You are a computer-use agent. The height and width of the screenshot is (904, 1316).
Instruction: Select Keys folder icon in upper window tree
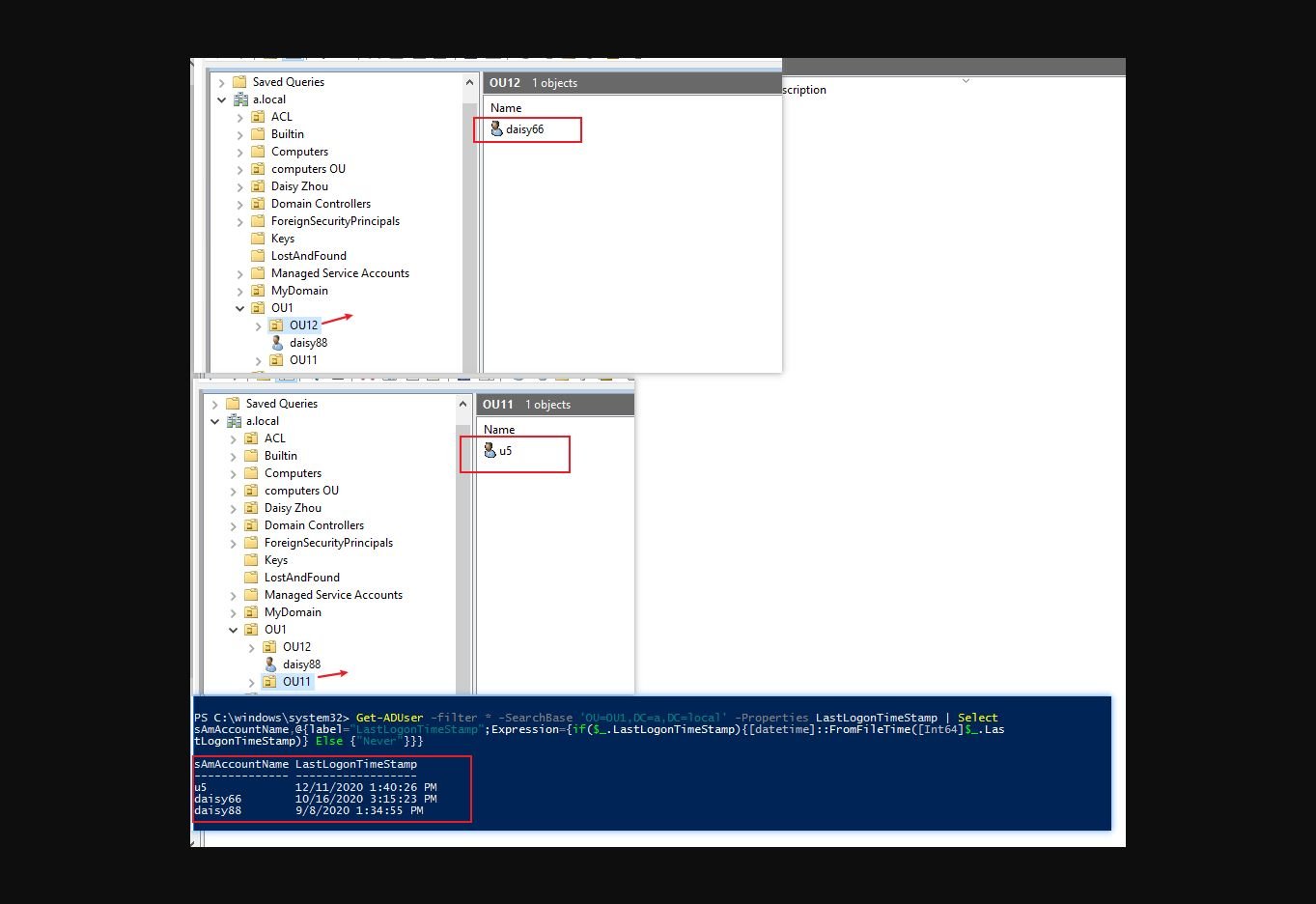(258, 239)
